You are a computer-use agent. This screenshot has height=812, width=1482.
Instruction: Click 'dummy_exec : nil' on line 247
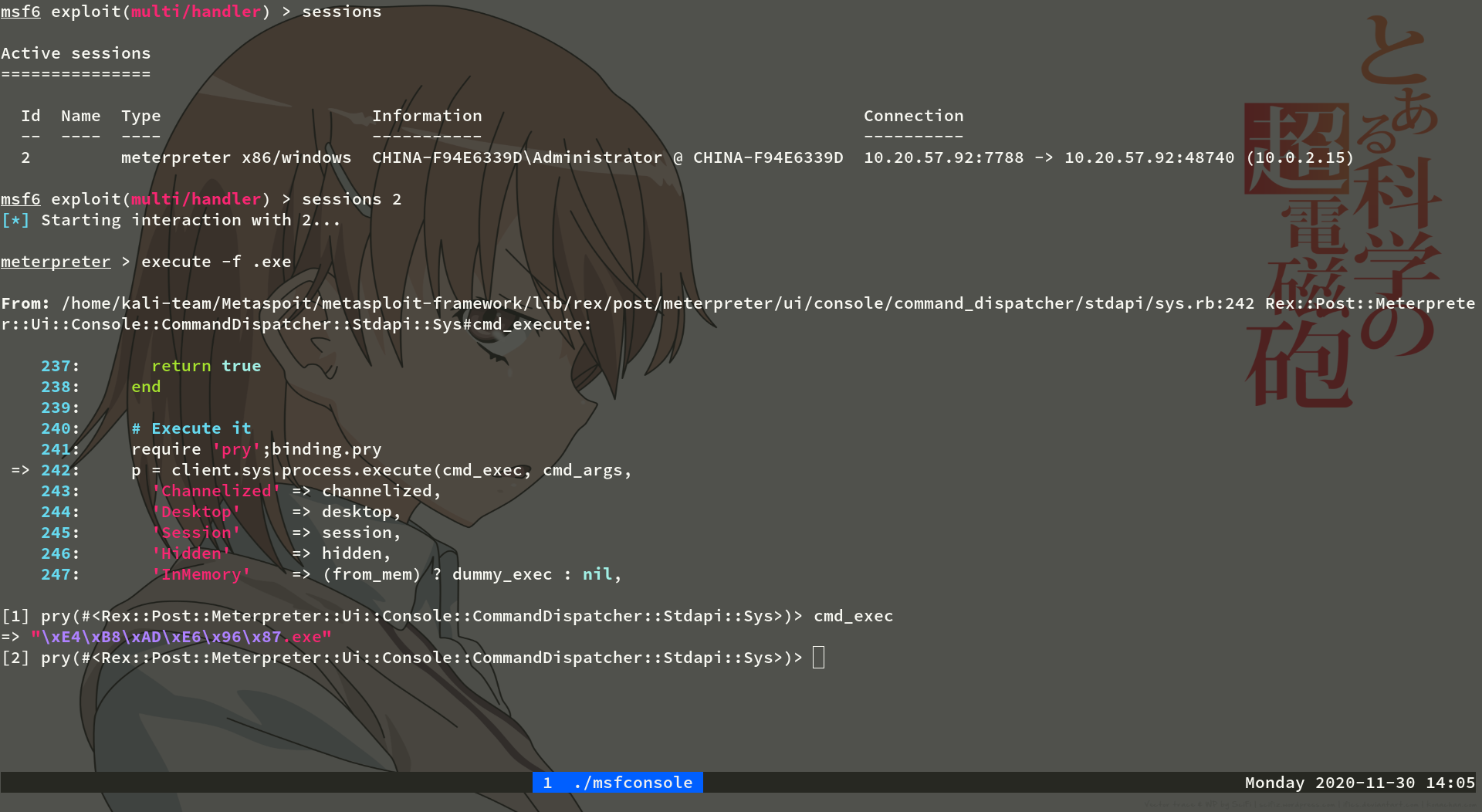point(533,574)
